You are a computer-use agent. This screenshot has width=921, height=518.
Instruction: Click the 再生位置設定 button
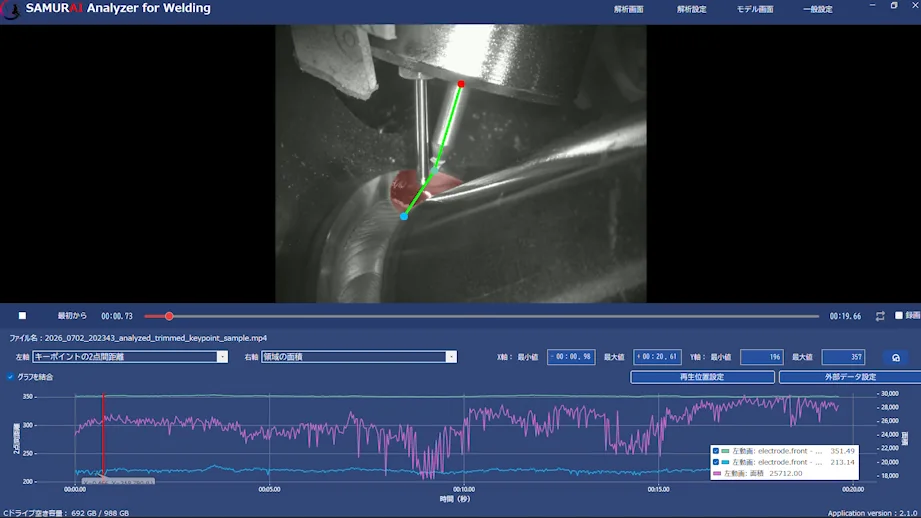(702, 377)
